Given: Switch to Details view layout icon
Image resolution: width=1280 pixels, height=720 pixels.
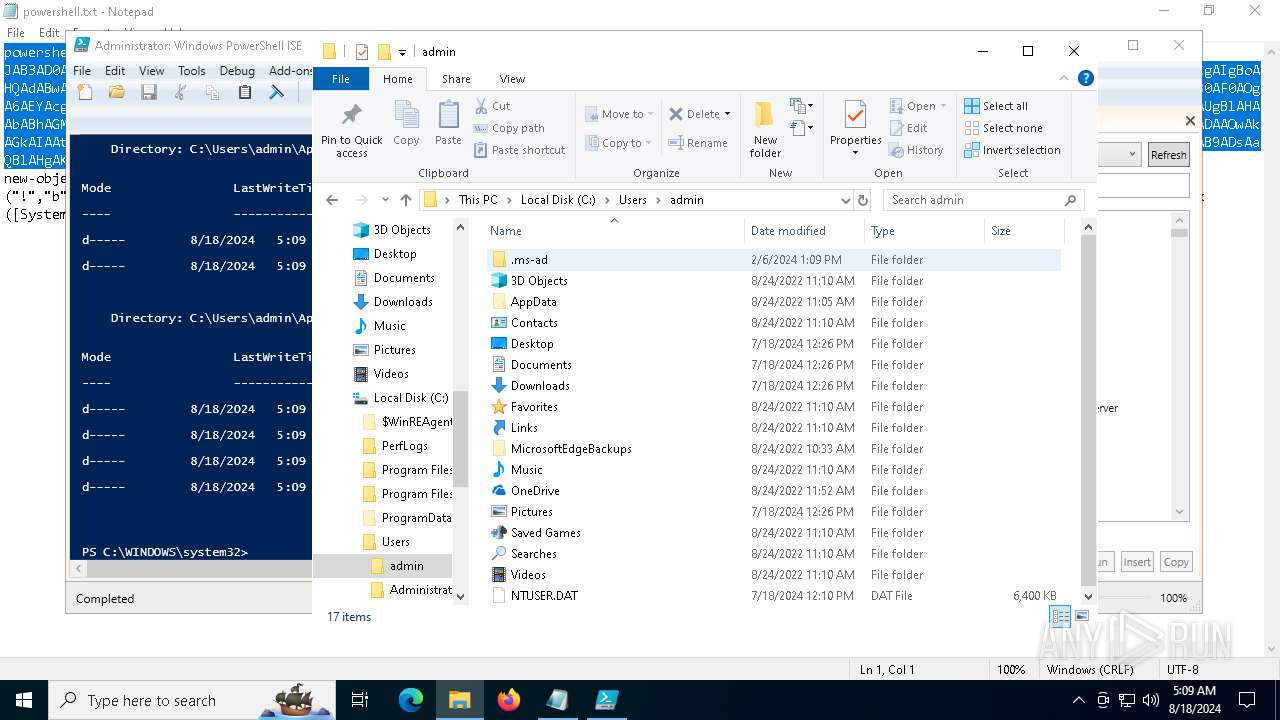Looking at the screenshot, I should point(1060,616).
